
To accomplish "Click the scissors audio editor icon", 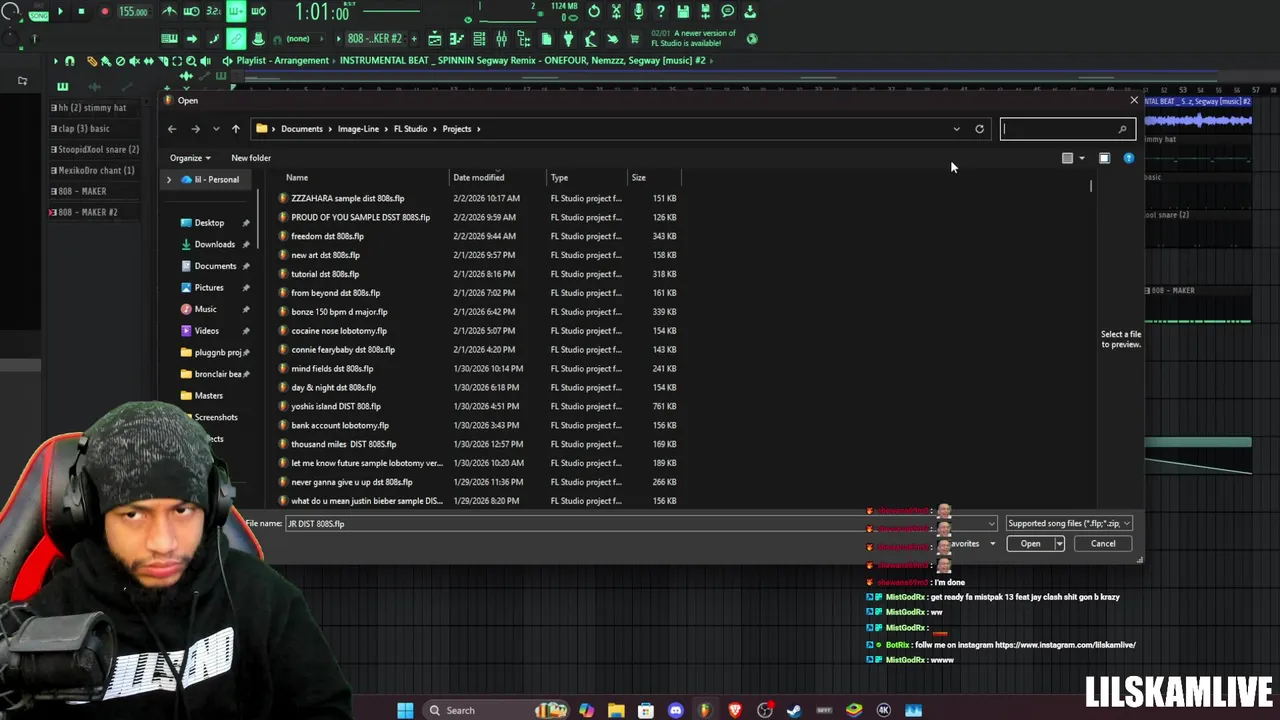I will coord(616,11).
